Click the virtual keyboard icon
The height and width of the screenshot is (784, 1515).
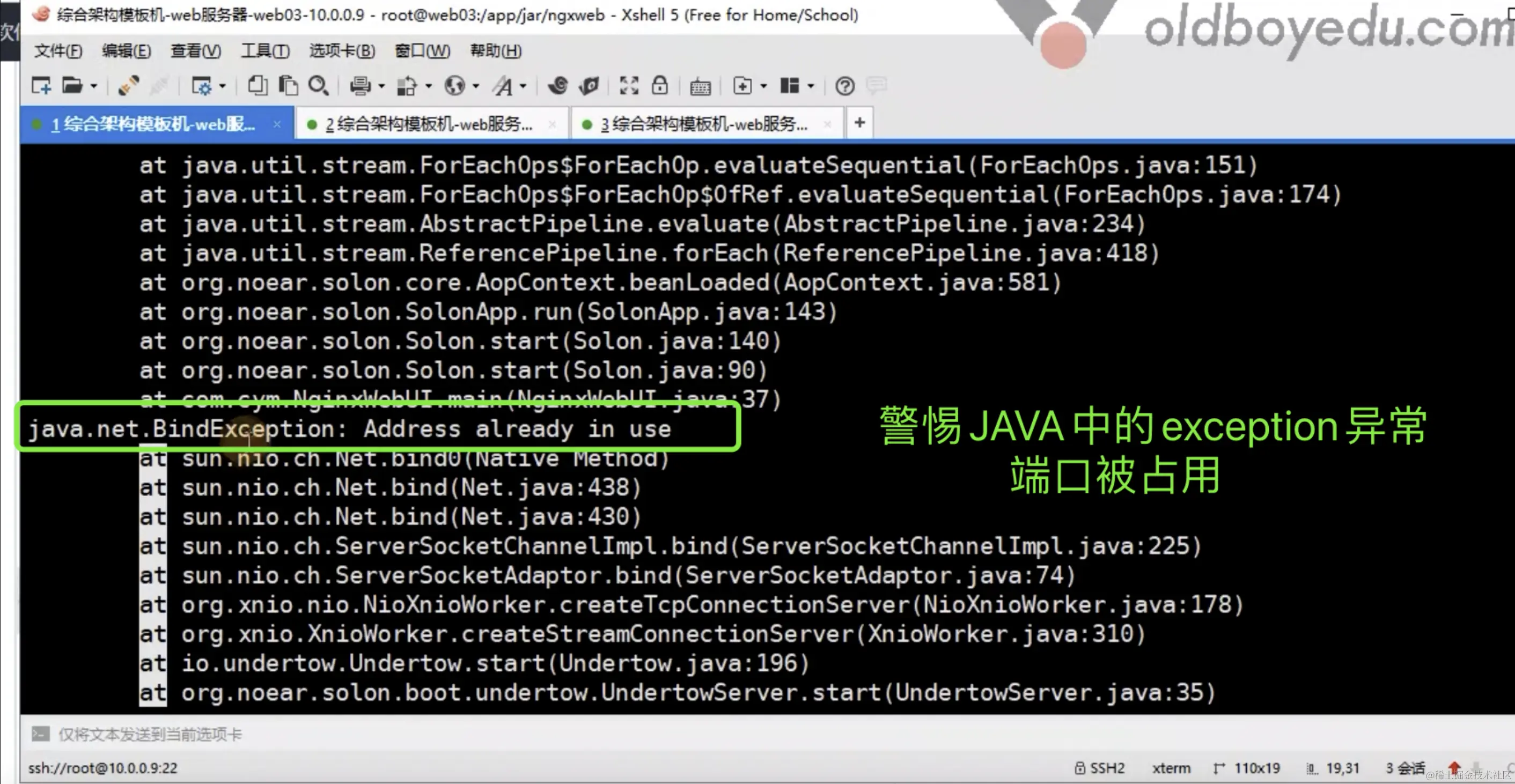pos(700,87)
